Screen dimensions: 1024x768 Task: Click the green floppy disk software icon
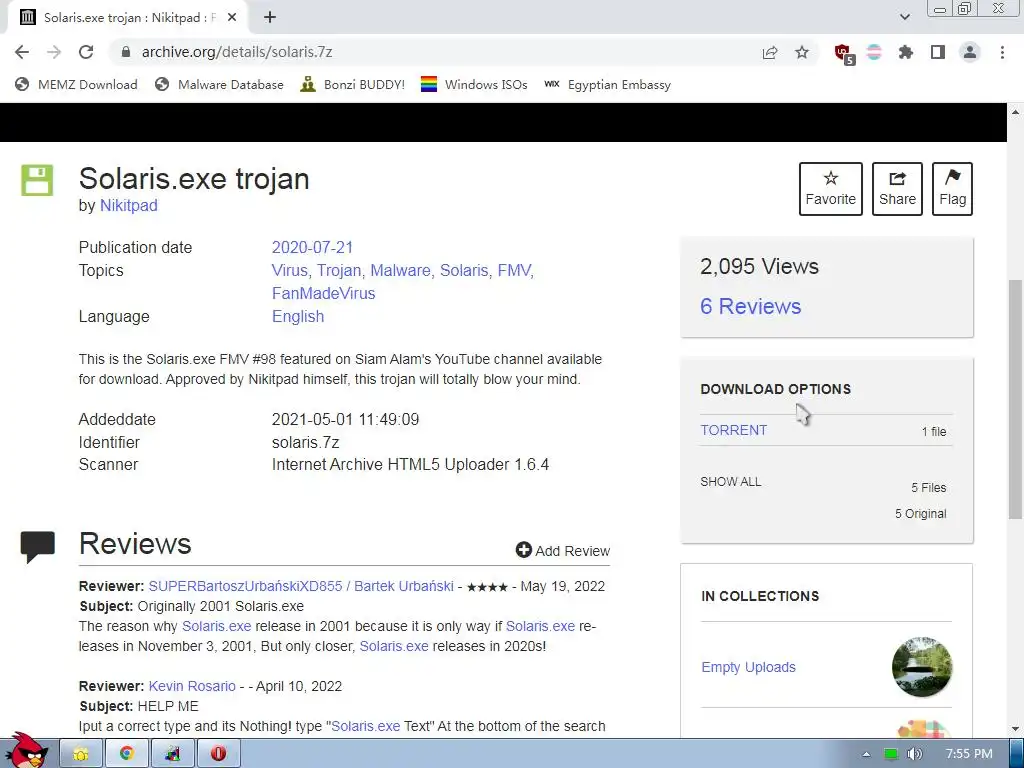pyautogui.click(x=37, y=180)
